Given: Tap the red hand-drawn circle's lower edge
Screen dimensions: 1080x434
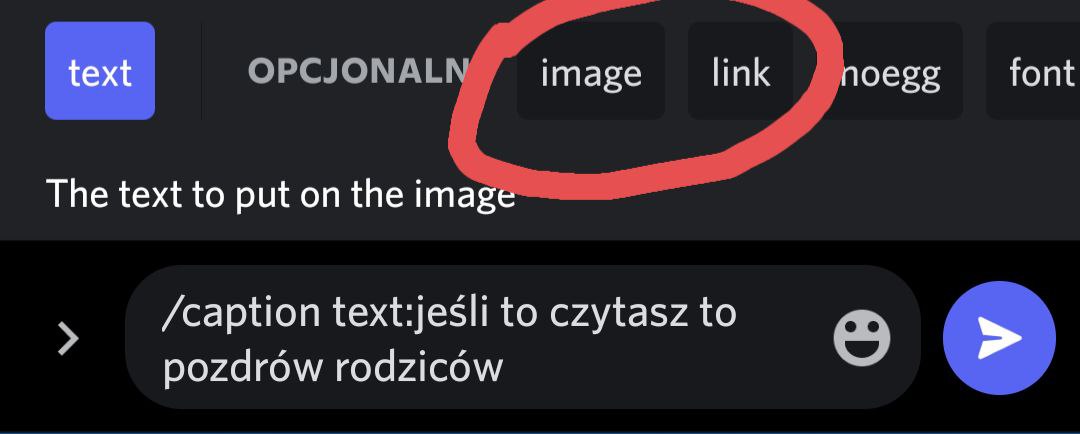Looking at the screenshot, I should (606, 183).
